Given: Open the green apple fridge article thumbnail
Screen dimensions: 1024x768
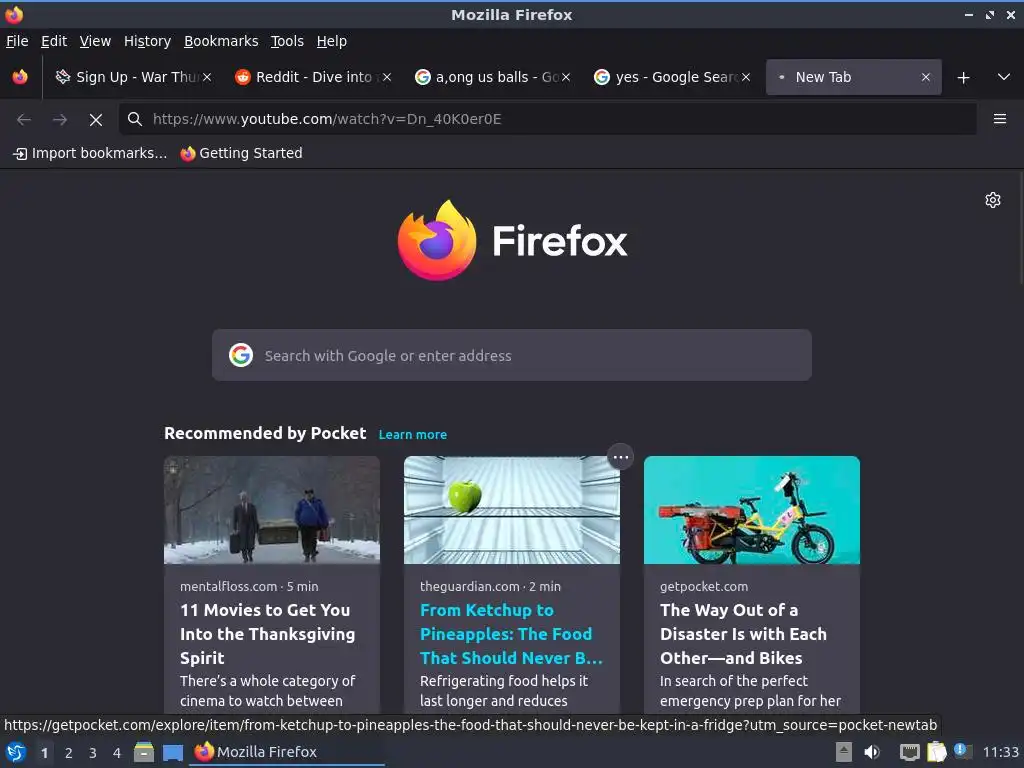Looking at the screenshot, I should point(511,510).
